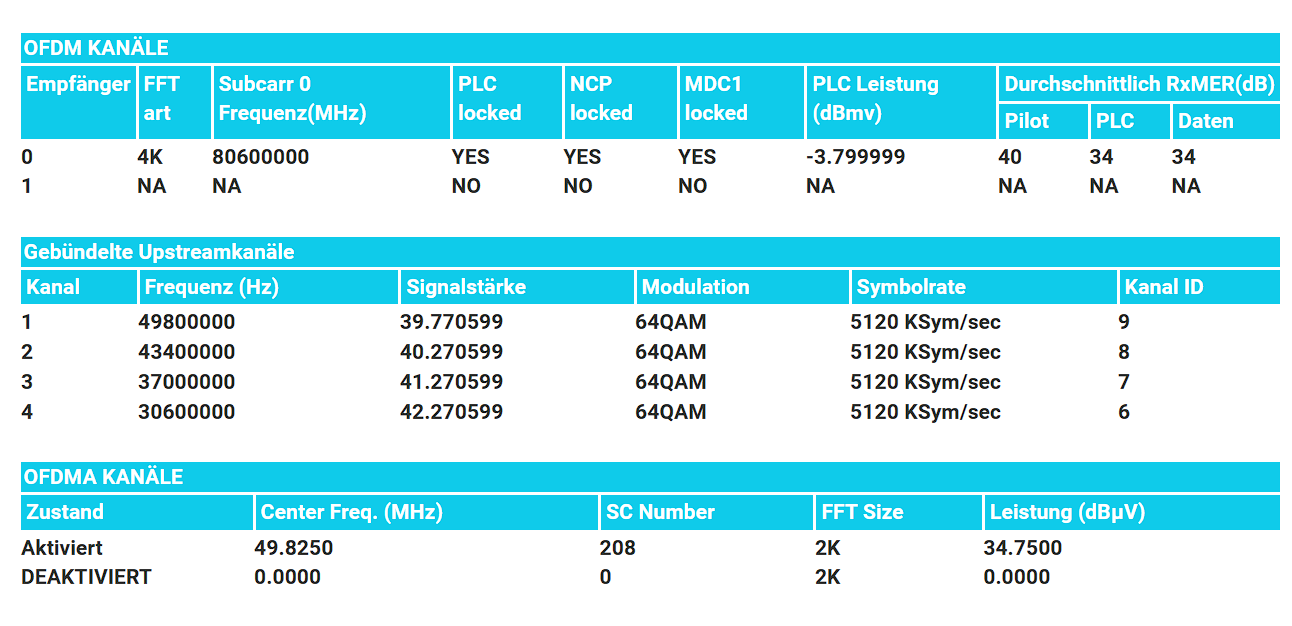Click the OFDM KANÄLE section header
1292x626 pixels.
coord(96,48)
